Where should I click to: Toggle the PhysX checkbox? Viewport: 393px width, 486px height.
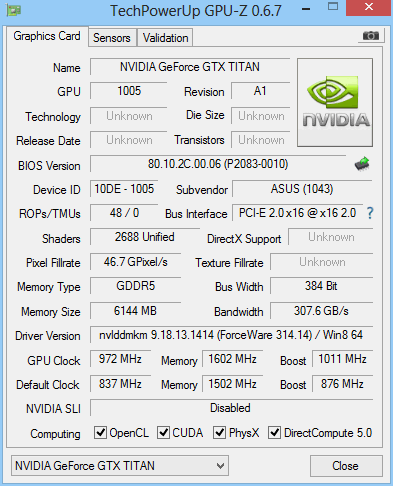(x=219, y=433)
